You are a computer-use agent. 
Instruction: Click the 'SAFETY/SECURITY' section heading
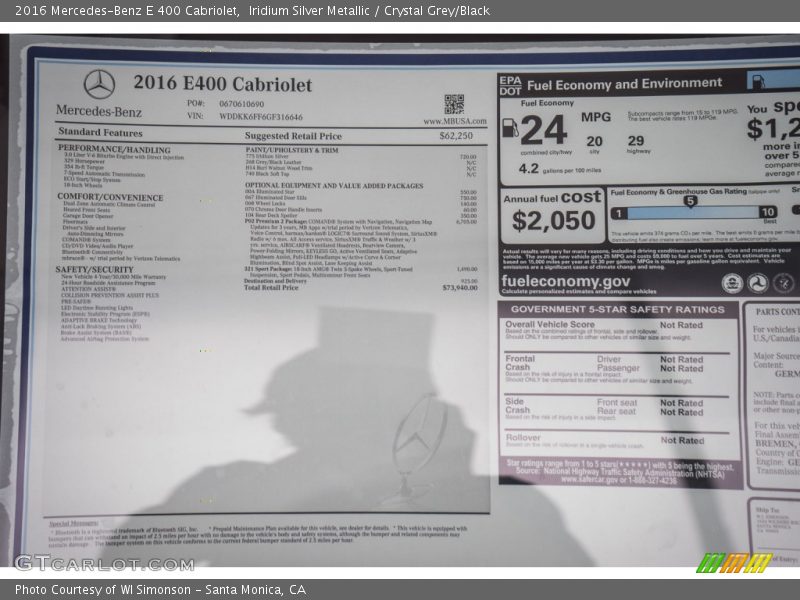94,269
